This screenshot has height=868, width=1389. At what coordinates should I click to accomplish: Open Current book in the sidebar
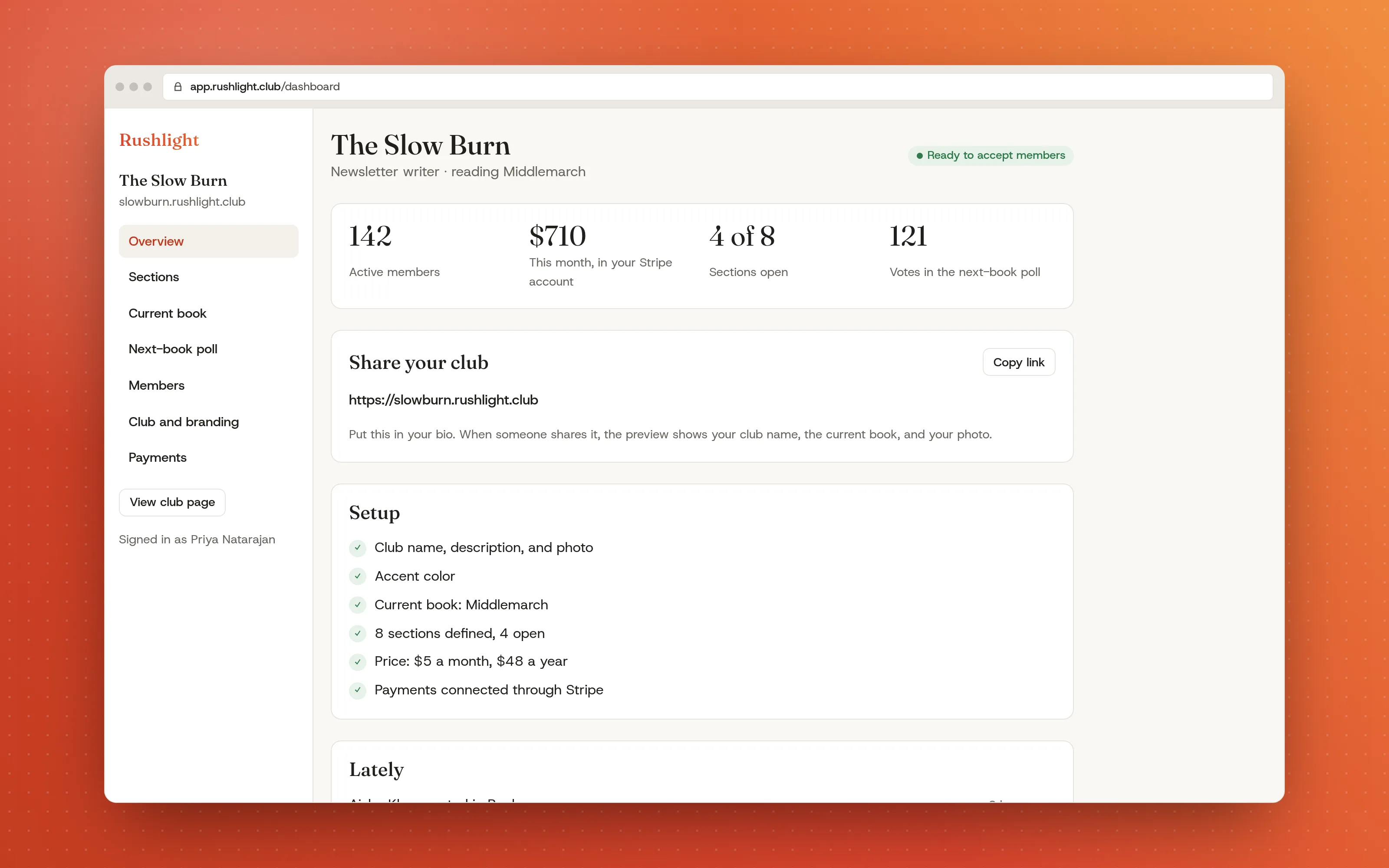point(208,313)
